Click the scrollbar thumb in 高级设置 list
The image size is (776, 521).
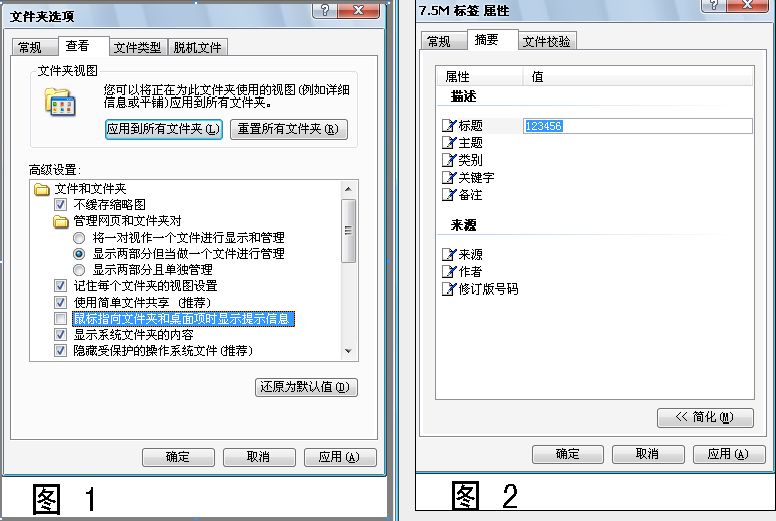(x=348, y=231)
